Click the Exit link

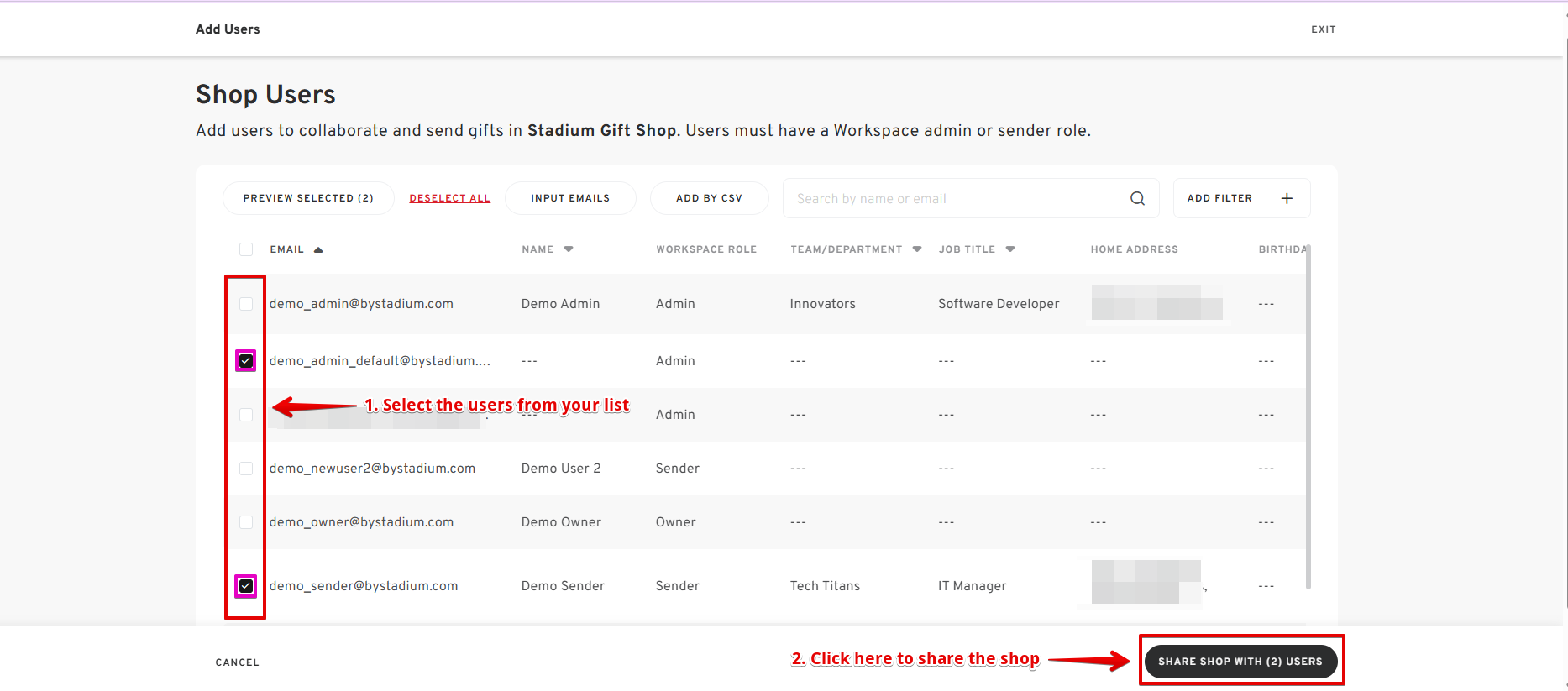point(1323,29)
